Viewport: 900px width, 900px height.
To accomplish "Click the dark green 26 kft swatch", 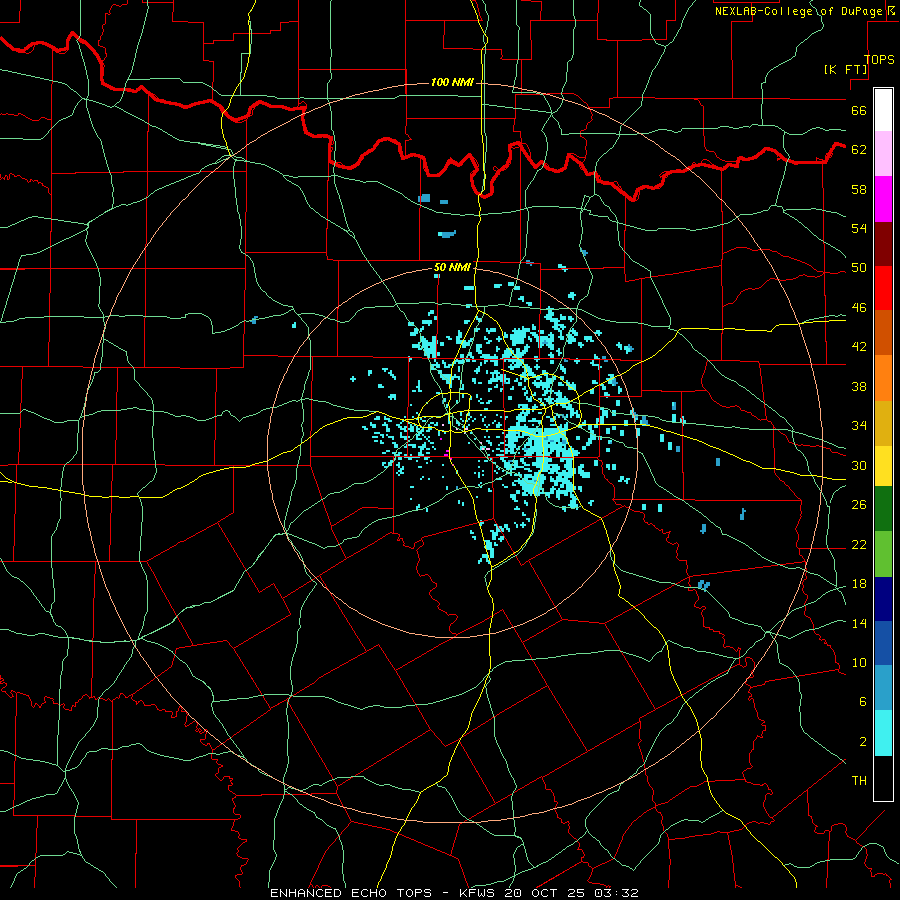I will pyautogui.click(x=883, y=509).
